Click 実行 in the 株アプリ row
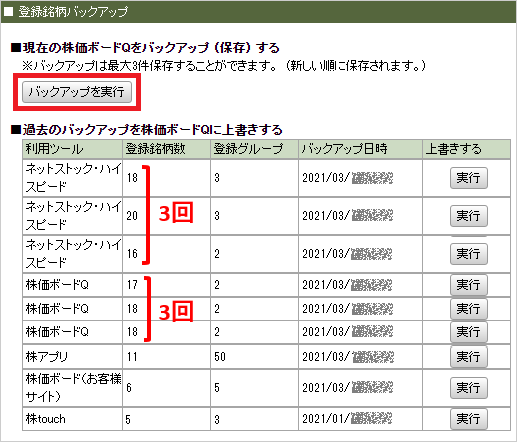 pos(469,357)
